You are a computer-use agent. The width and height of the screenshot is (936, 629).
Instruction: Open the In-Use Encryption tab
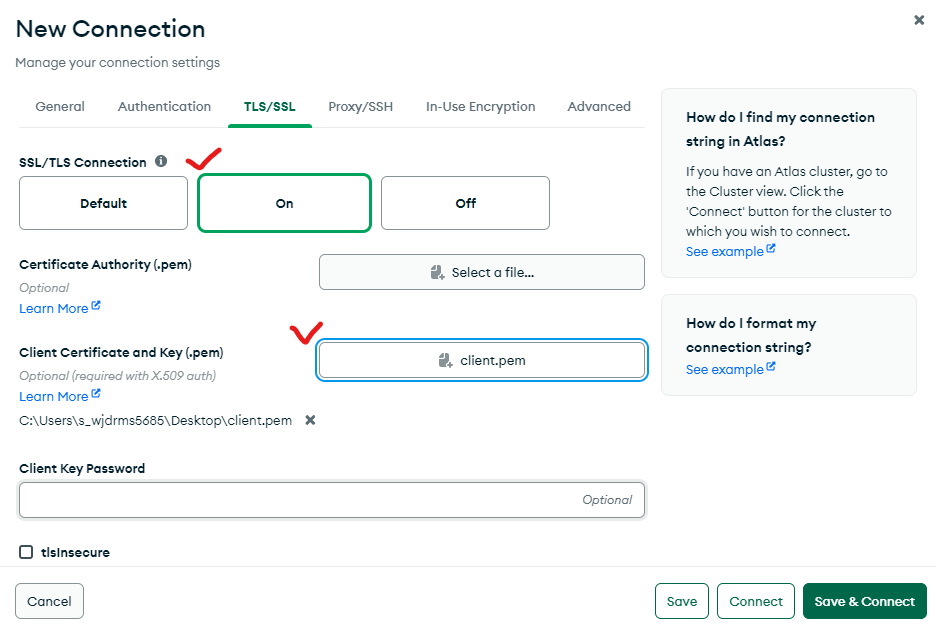coord(480,107)
